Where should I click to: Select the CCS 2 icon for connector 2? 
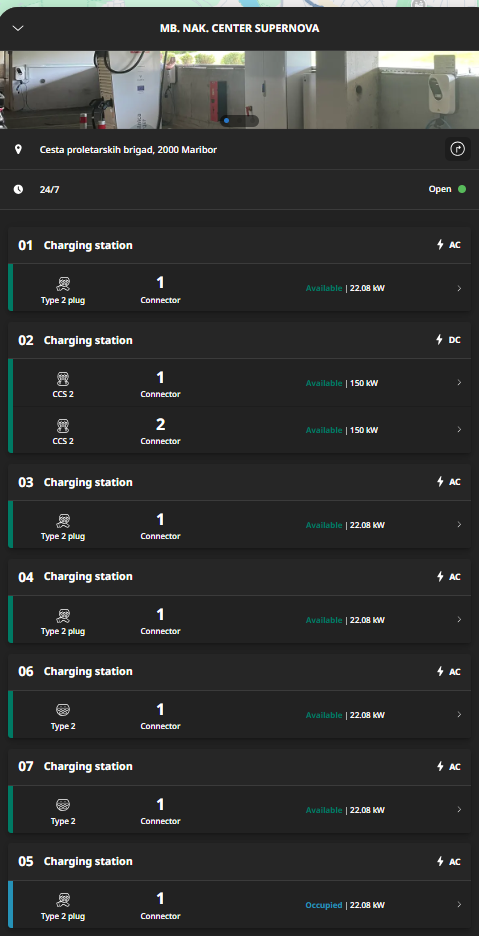(63, 426)
